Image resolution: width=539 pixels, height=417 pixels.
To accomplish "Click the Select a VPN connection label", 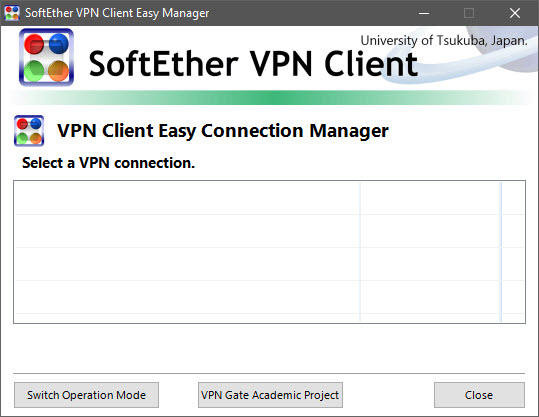I will (108, 163).
